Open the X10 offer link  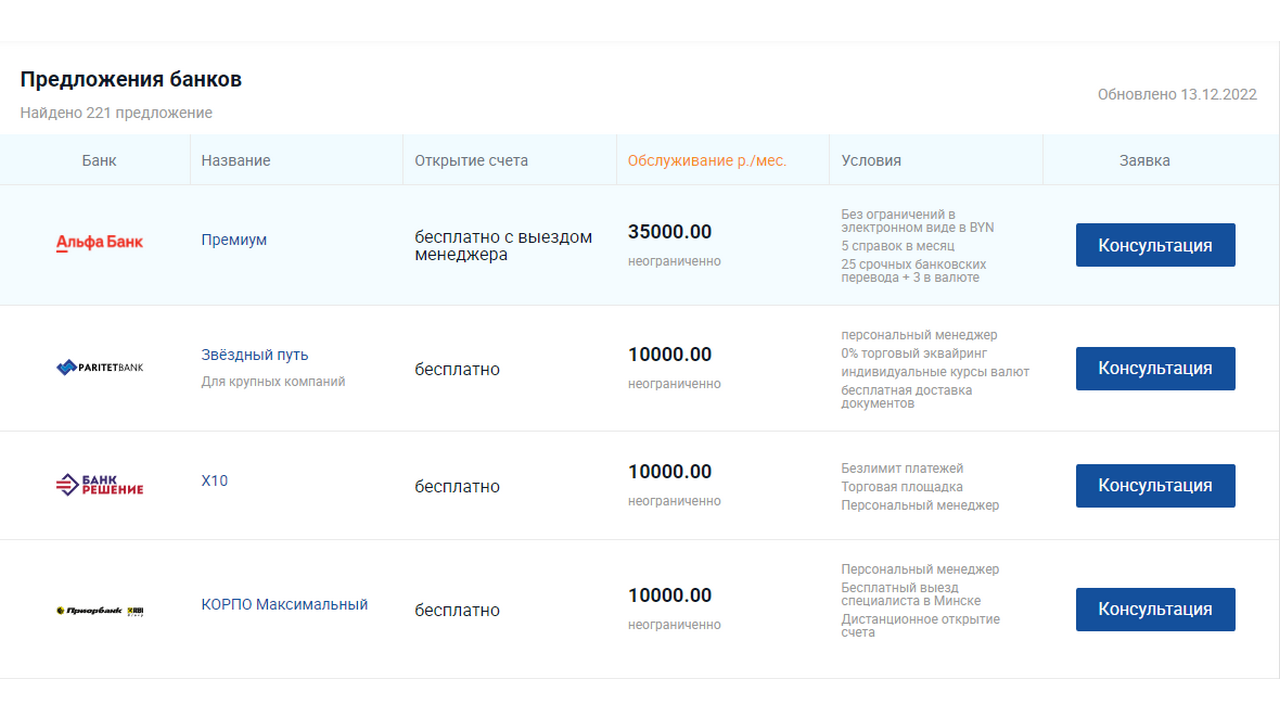click(x=215, y=481)
